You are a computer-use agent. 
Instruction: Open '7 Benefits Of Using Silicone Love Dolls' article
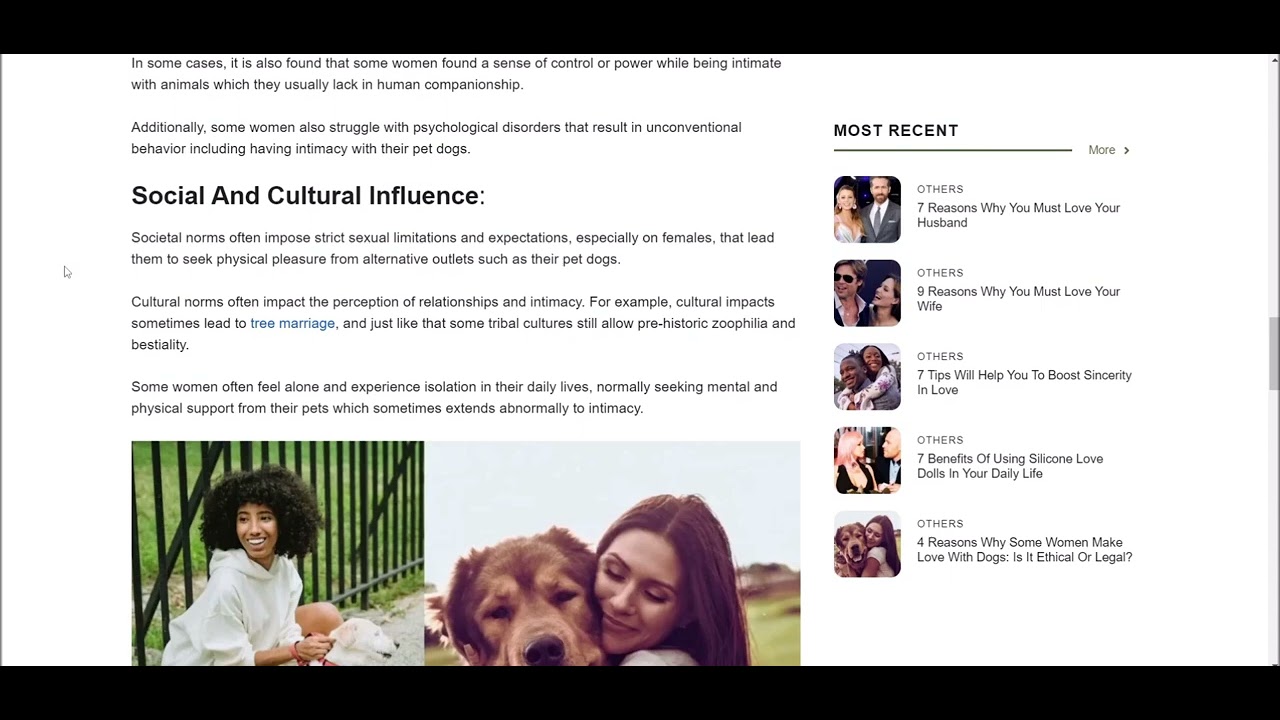1010,466
